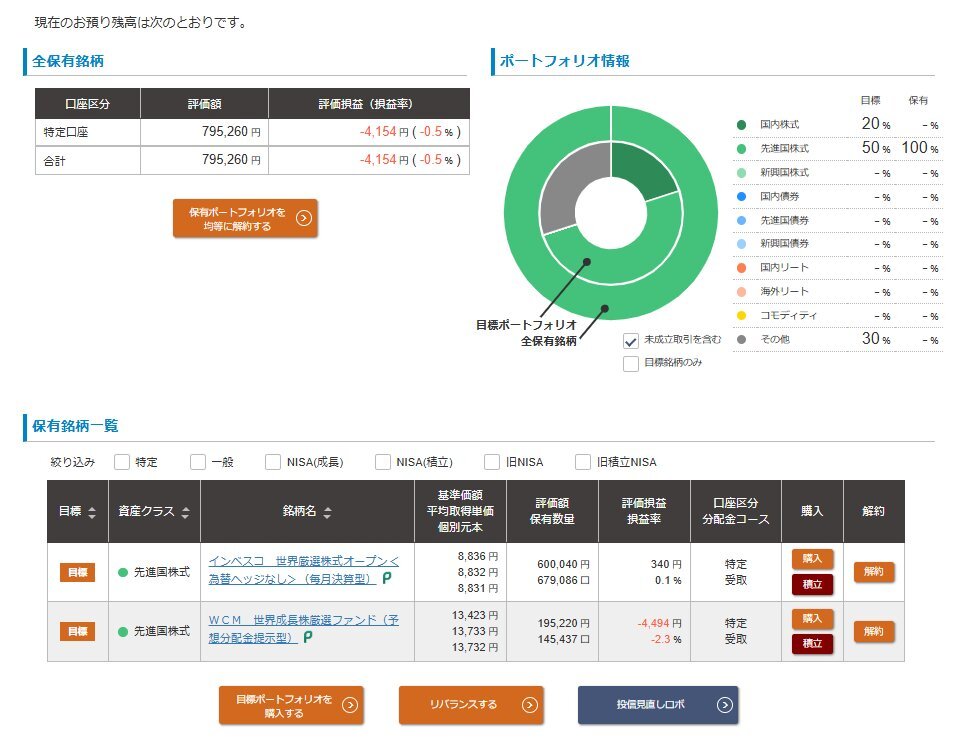
Task: Open the WCM 世界成長株厳選ファンド link
Action: point(303,628)
